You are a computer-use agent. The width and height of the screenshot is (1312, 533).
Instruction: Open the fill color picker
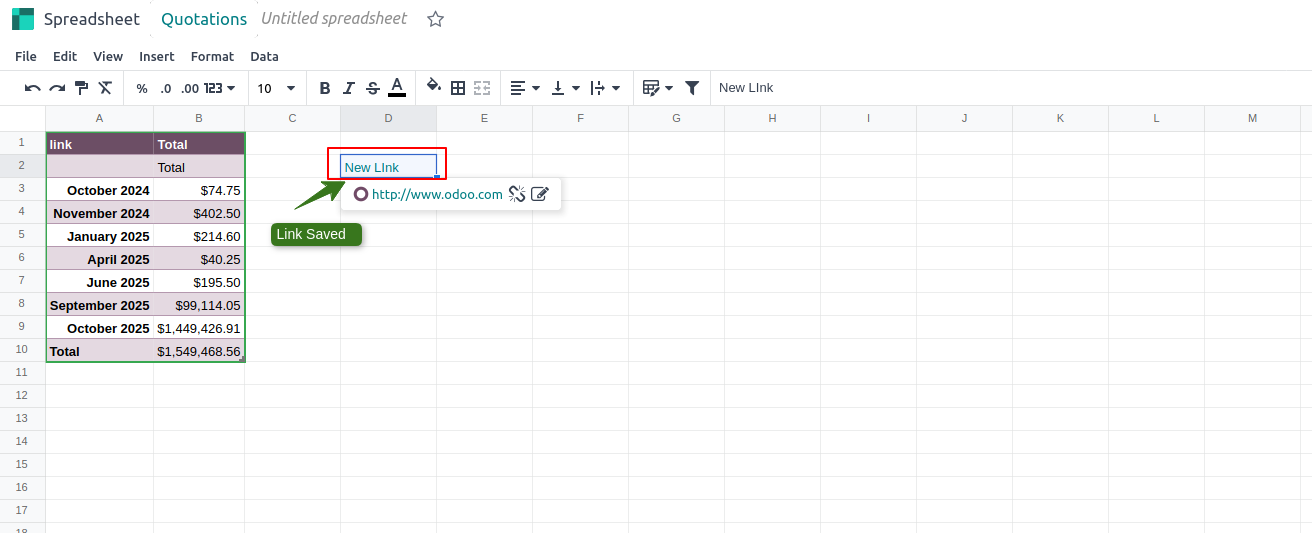(x=433, y=87)
